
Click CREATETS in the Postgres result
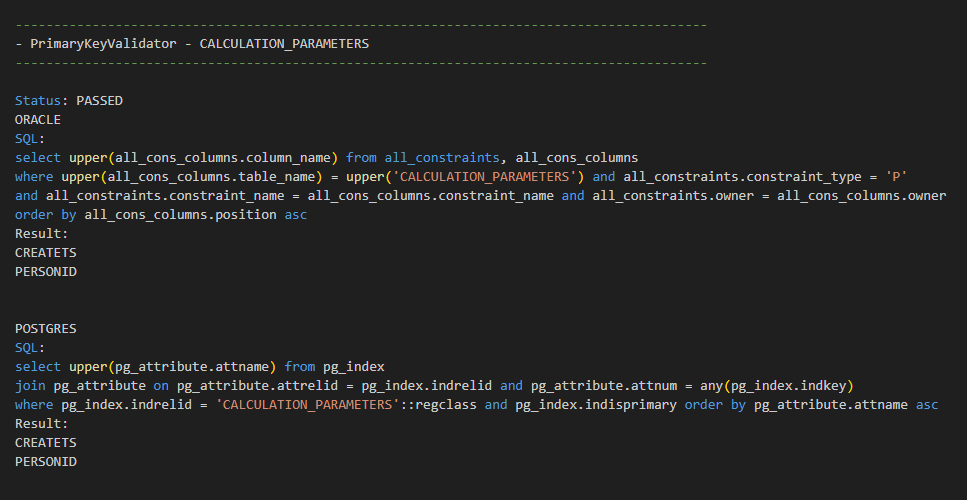45,443
